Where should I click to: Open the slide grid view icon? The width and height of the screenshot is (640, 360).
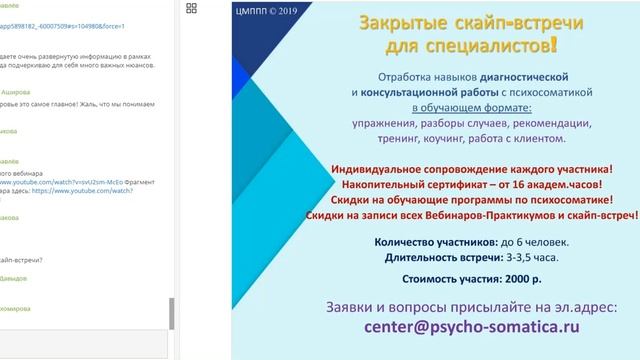click(x=191, y=8)
